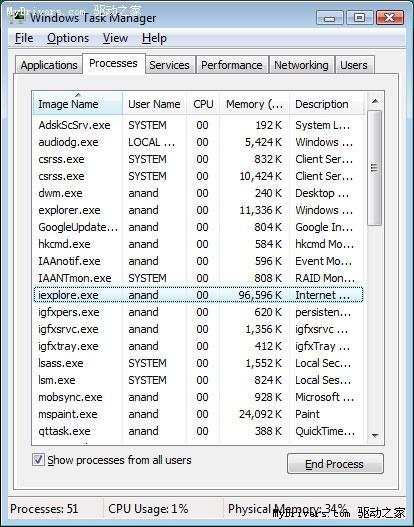Screen dimensions: 414x527
Task: Click the Task Manager title bar icon
Action: click(x=17, y=16)
